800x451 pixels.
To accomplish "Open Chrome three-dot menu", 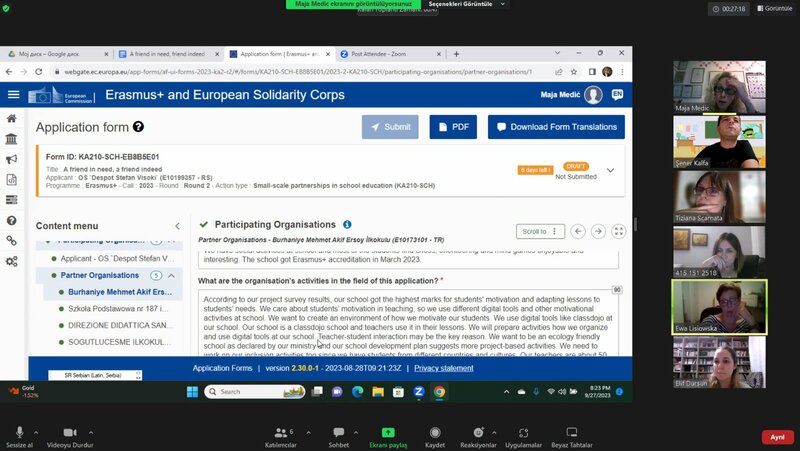I will point(622,72).
